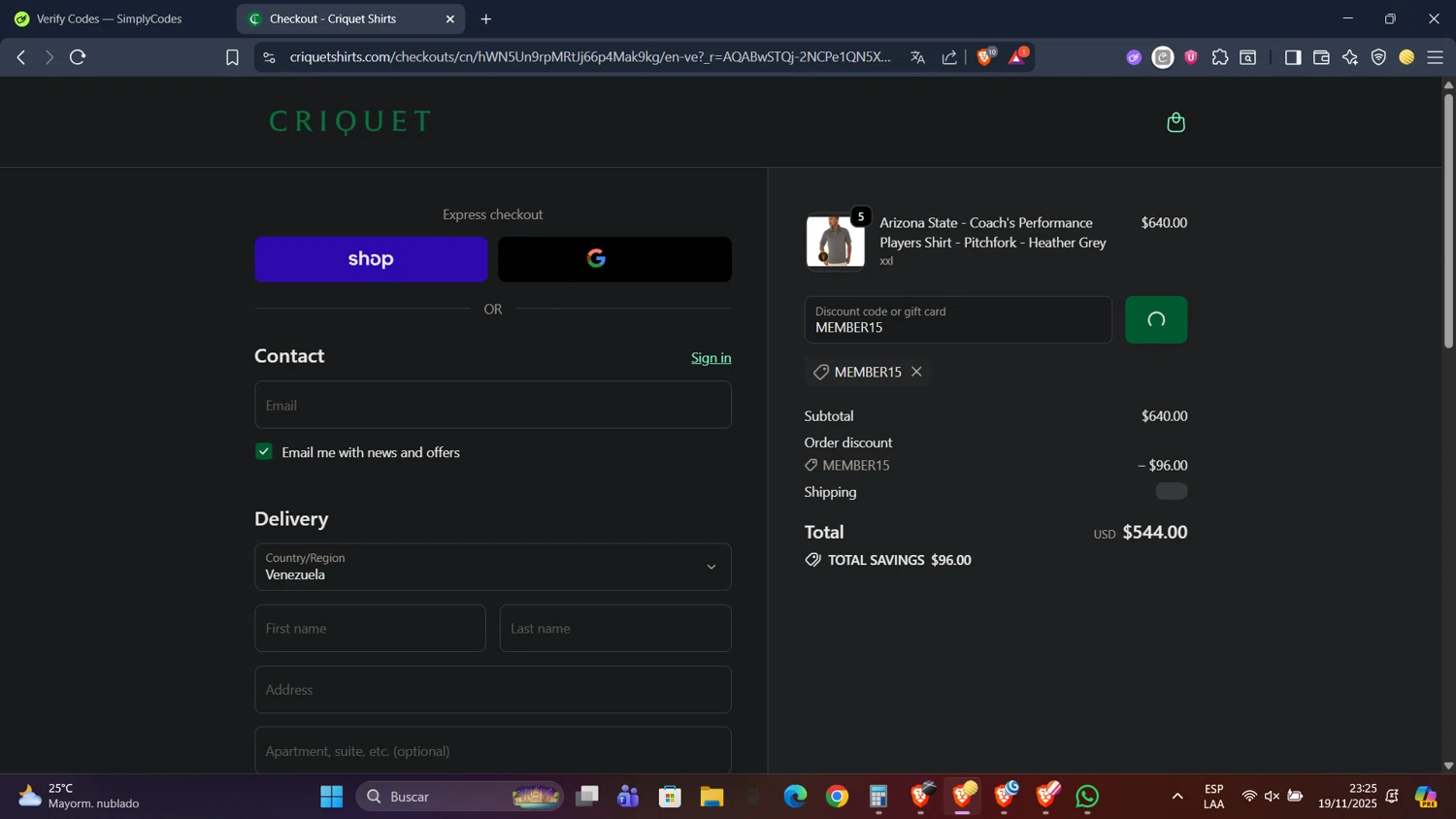This screenshot has height=819, width=1456.
Task: Open the shopping bag cart icon
Action: pyautogui.click(x=1175, y=122)
